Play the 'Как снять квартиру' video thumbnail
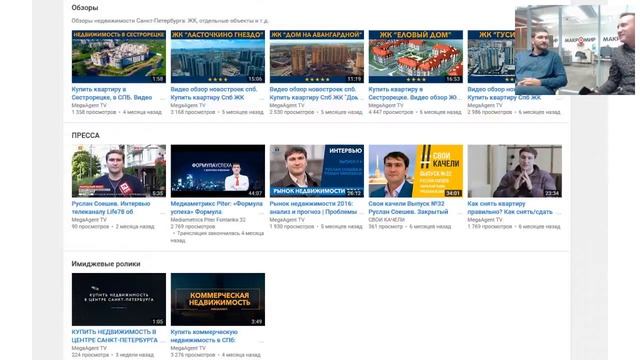The image size is (640, 360). 515,171
